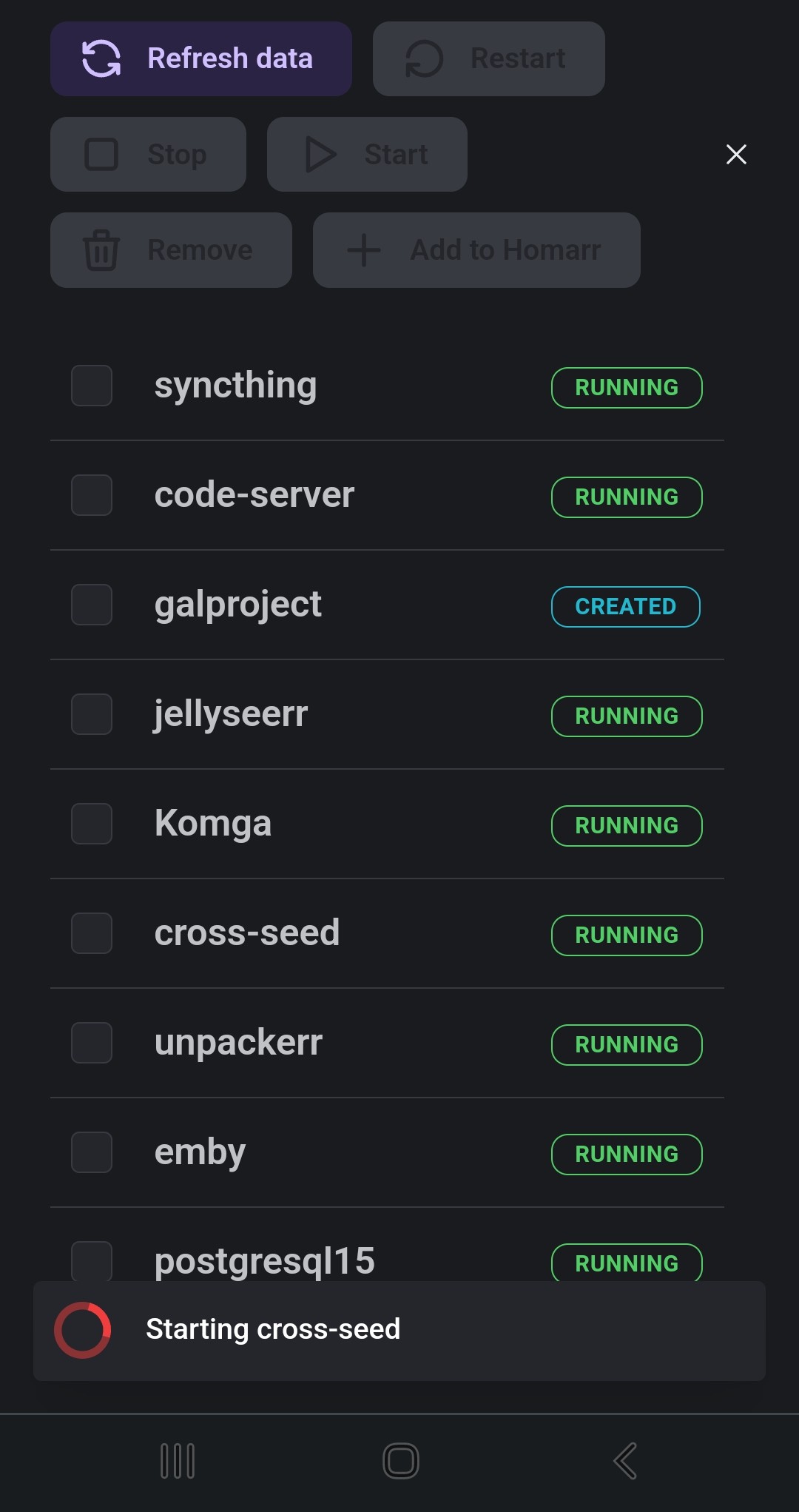Screen dimensions: 799x1512
Task: Click the refresh icon on Refresh data
Action: 101,58
